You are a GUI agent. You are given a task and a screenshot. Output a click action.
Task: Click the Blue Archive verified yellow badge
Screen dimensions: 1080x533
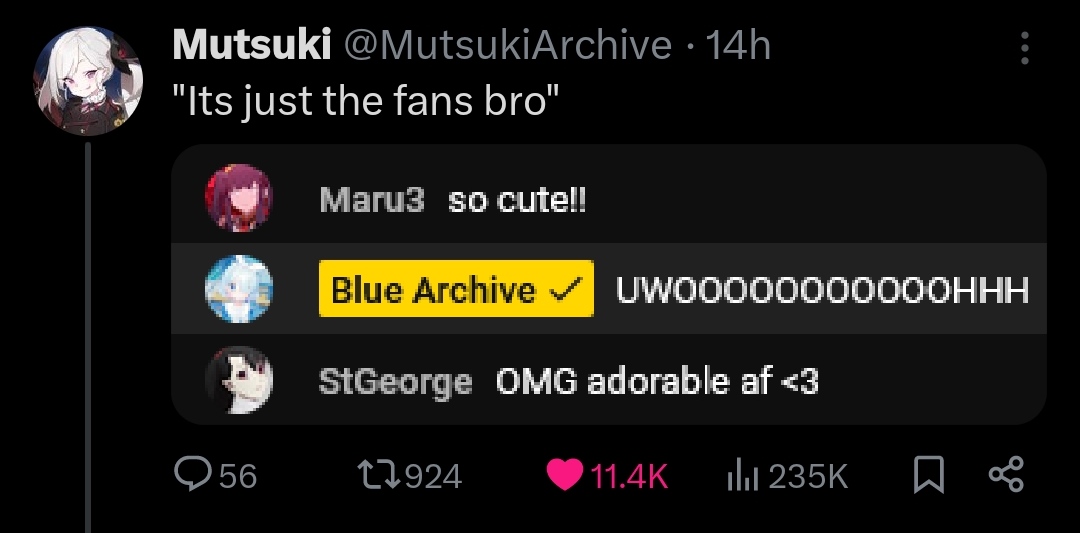tap(456, 289)
